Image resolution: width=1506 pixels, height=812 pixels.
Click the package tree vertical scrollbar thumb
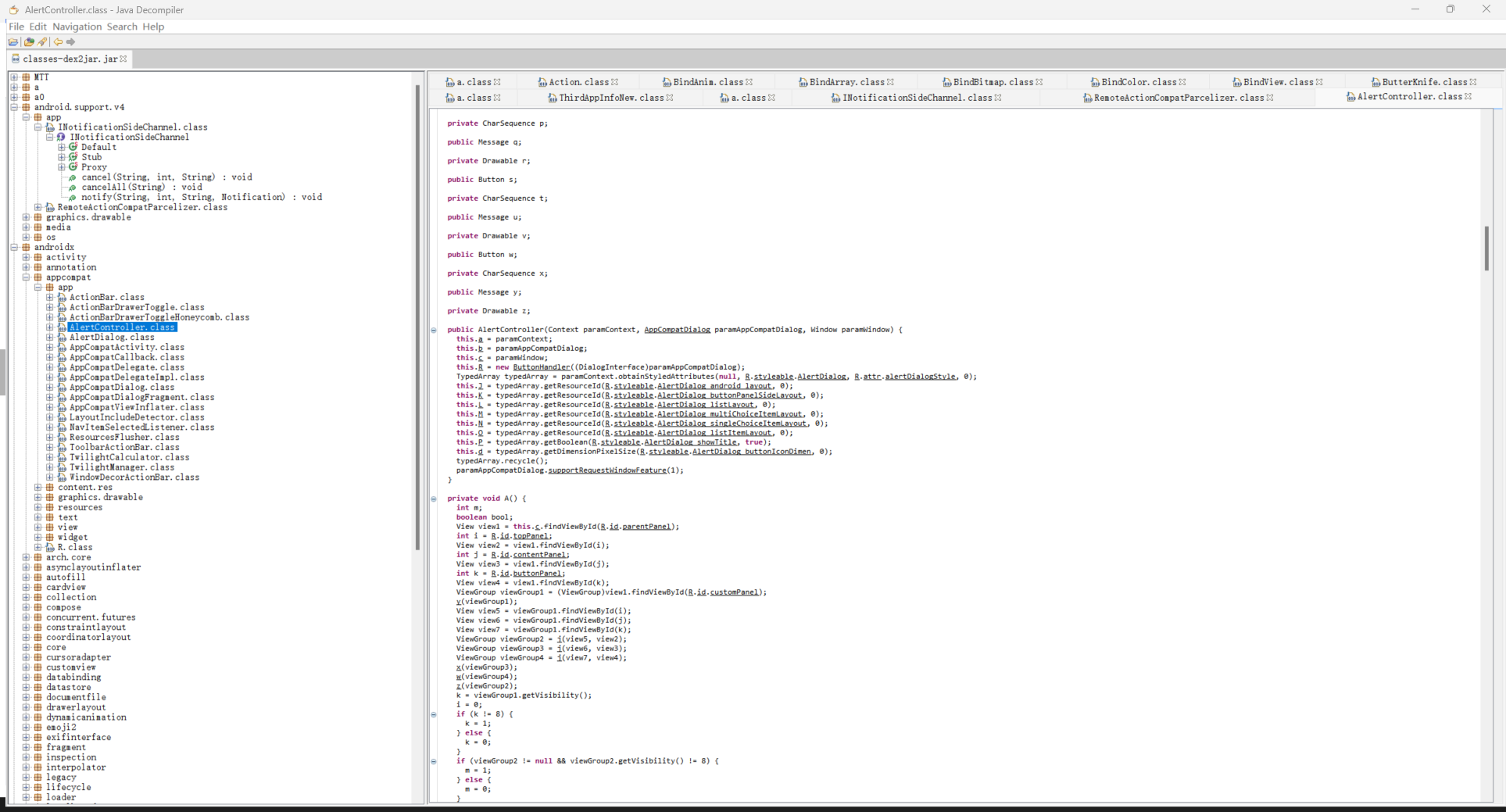417,317
